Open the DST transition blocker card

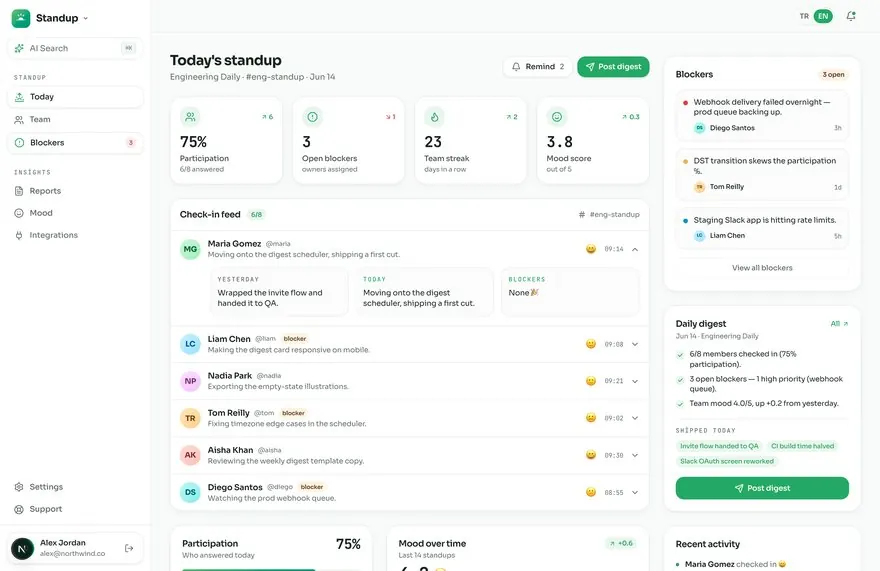762,174
